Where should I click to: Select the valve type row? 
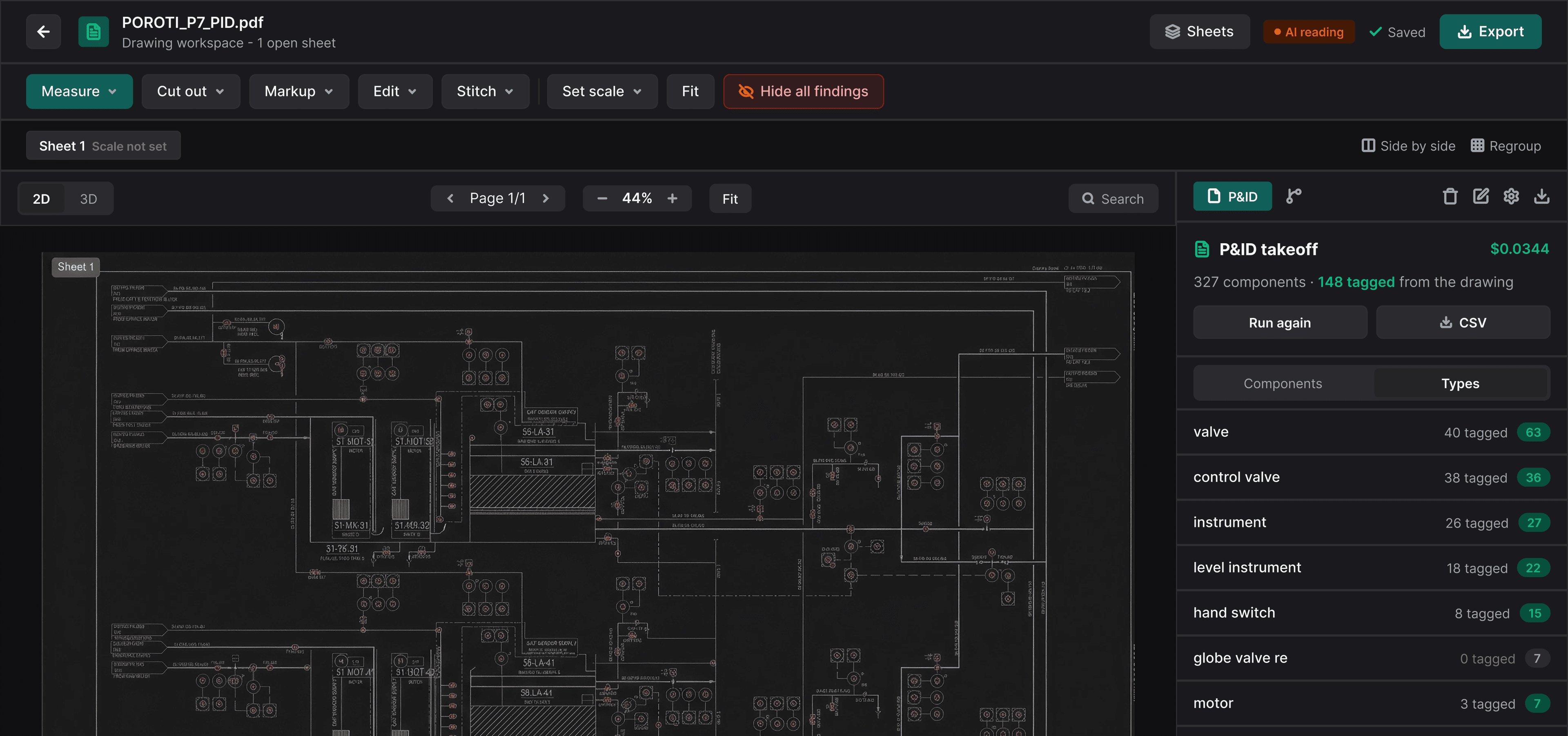1372,432
